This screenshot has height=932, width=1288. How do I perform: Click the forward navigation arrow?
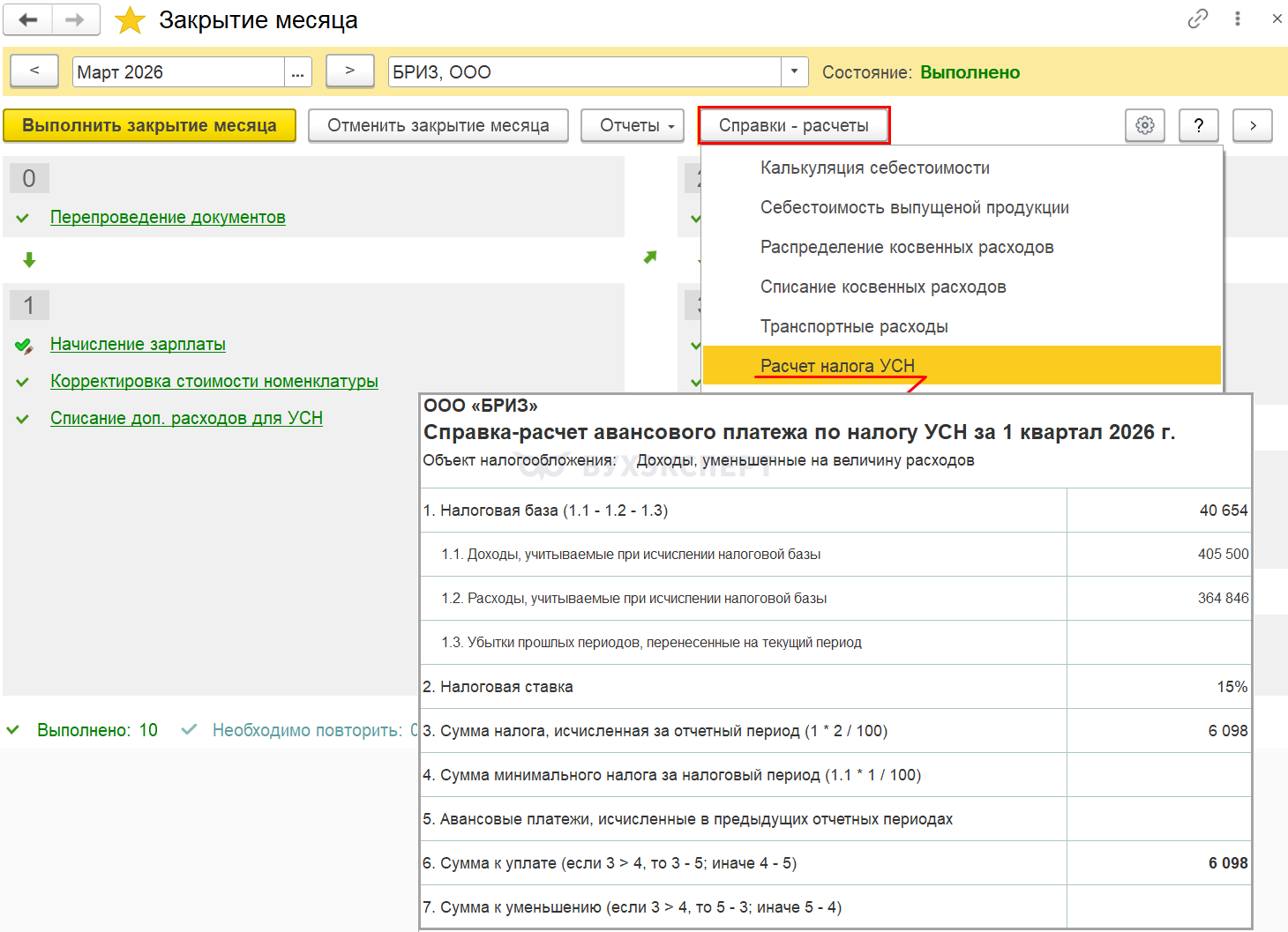[x=76, y=19]
